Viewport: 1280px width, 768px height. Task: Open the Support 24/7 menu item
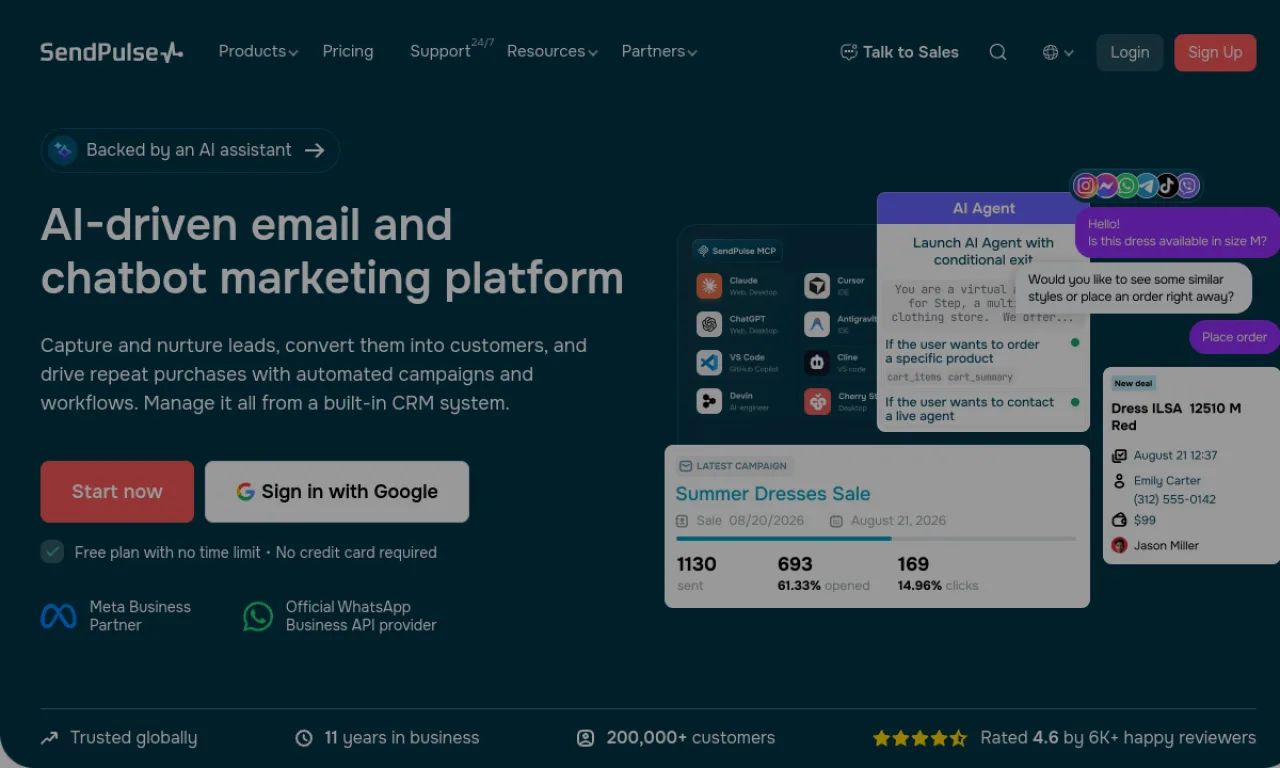(x=451, y=49)
